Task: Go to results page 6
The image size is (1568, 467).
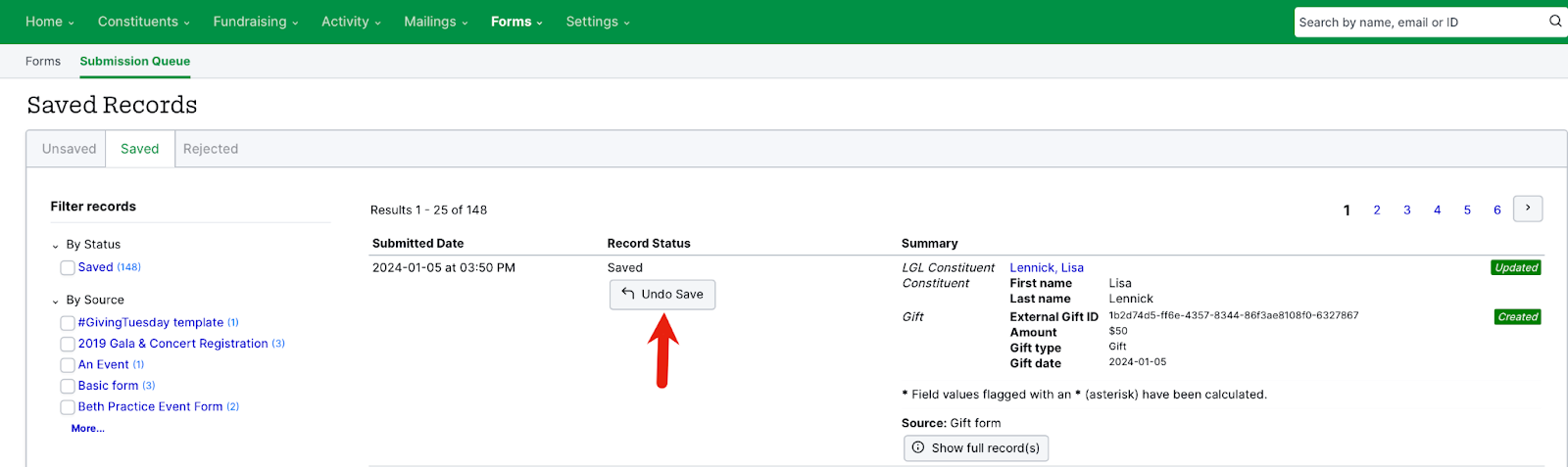Action: point(1497,210)
